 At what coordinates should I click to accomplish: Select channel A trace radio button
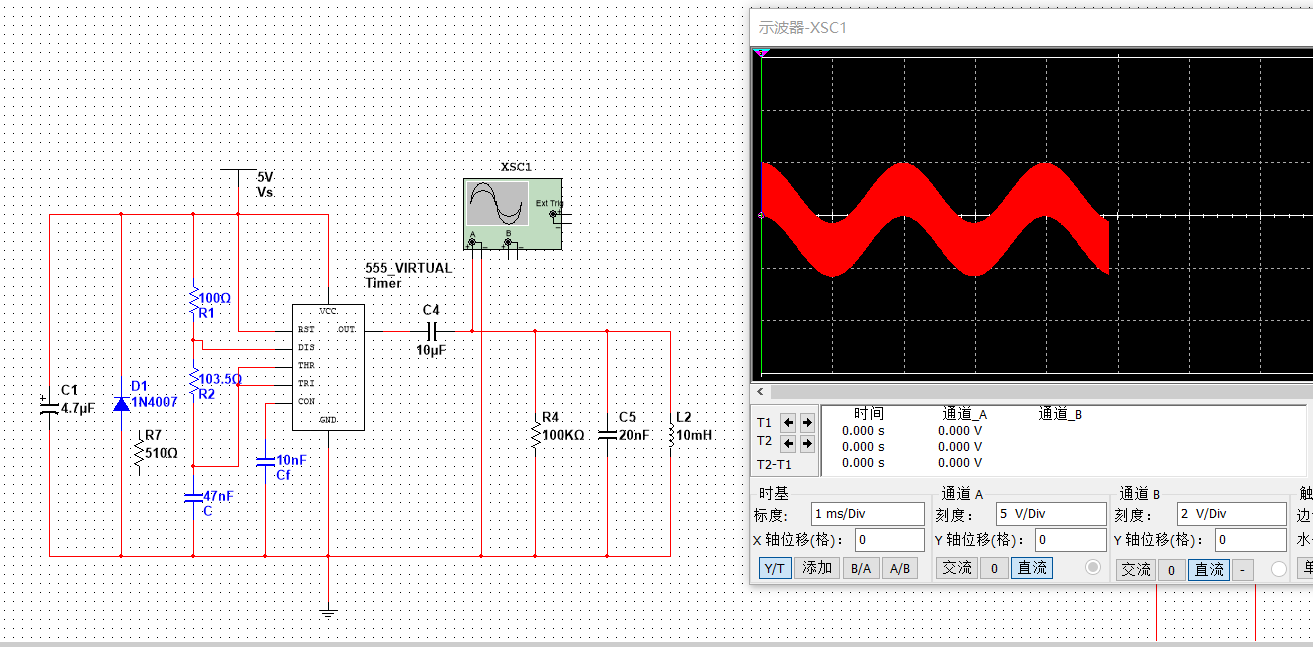click(1093, 568)
